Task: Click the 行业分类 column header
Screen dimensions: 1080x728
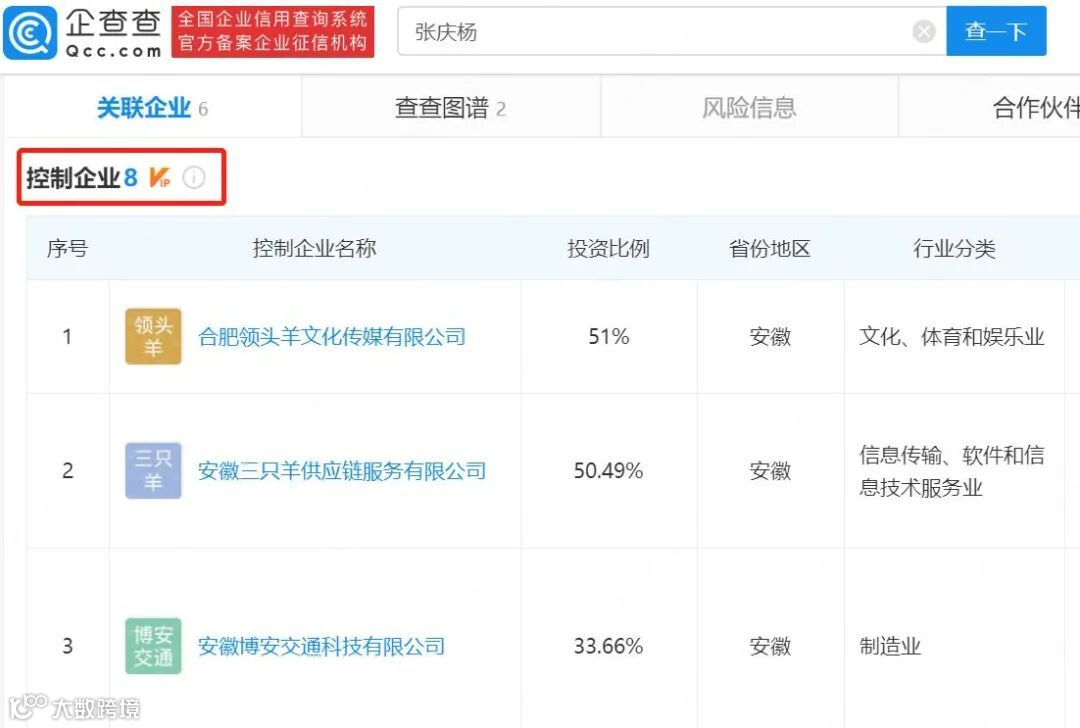Action: pos(954,248)
